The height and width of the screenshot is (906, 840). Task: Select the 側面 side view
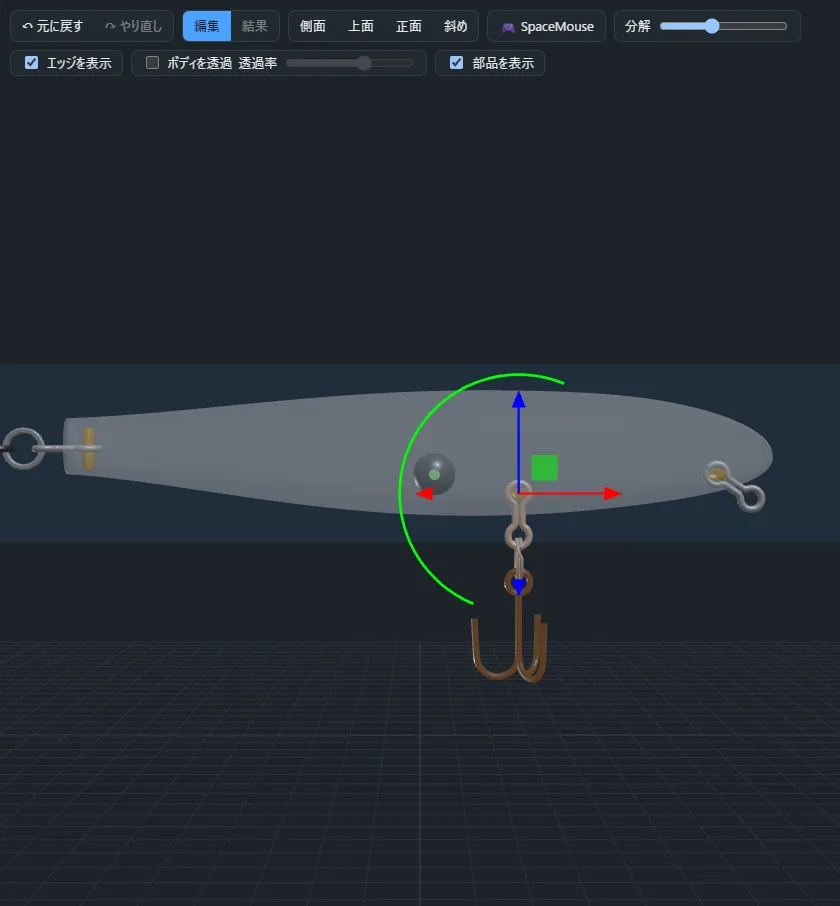(313, 26)
